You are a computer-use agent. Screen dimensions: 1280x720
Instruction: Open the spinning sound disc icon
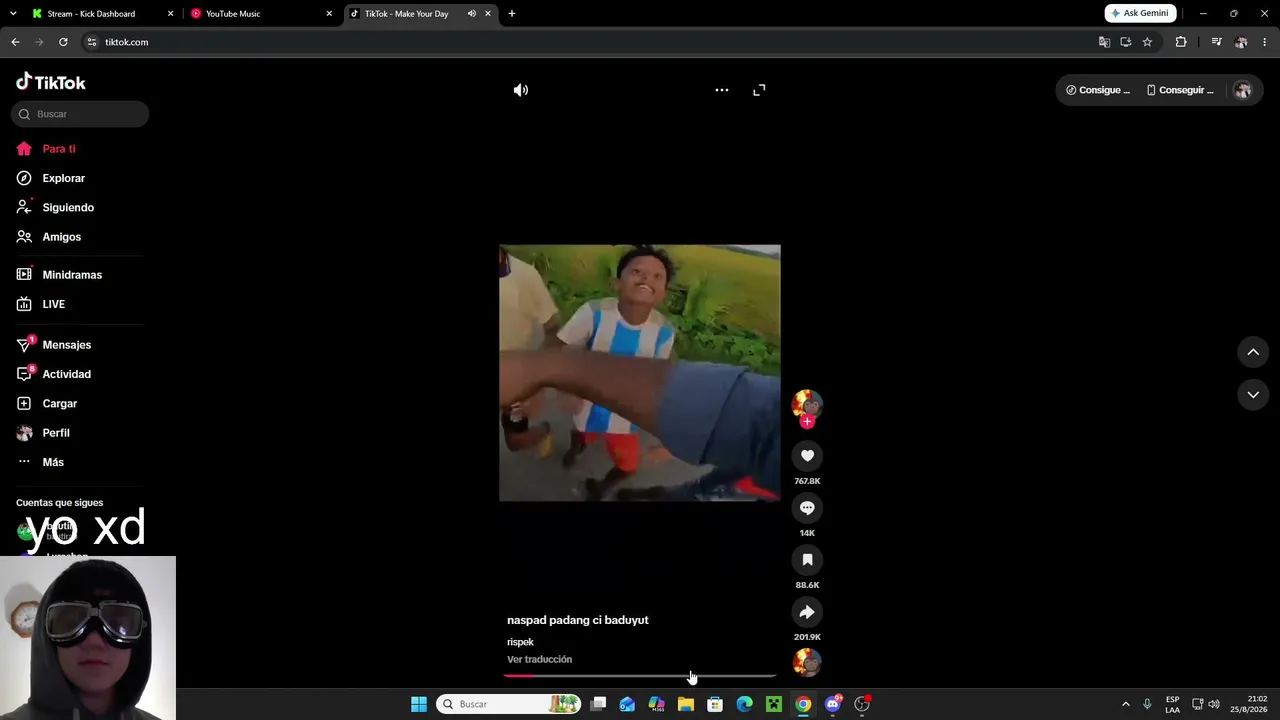tap(807, 662)
